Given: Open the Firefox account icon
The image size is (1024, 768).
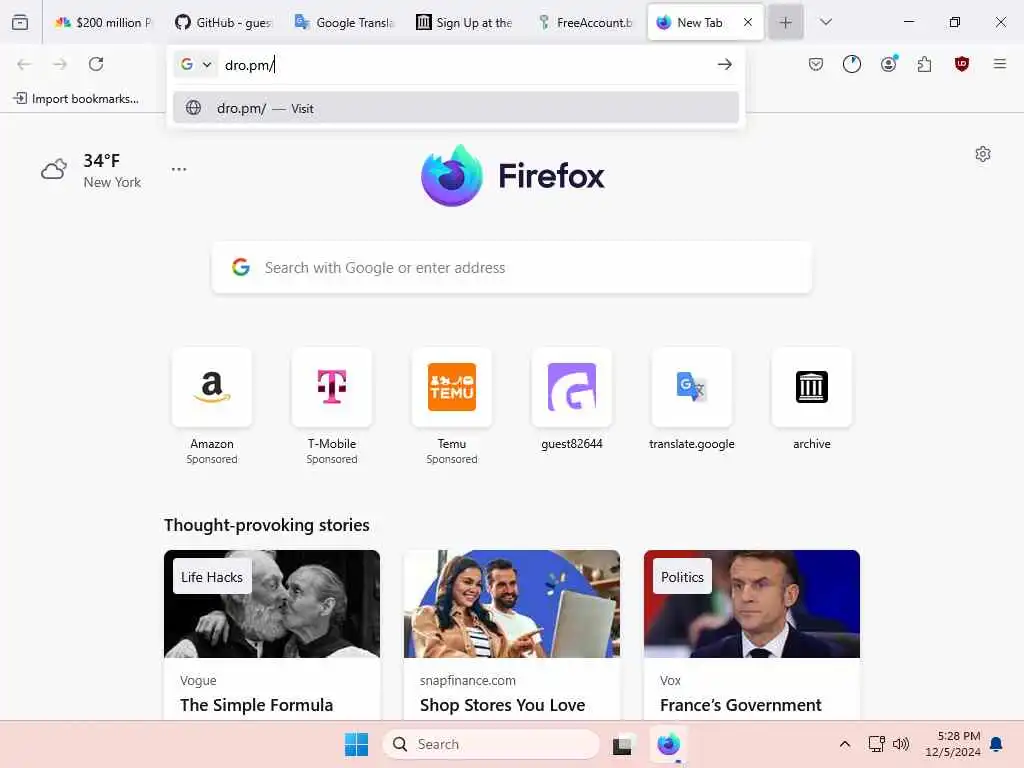Looking at the screenshot, I should (889, 63).
